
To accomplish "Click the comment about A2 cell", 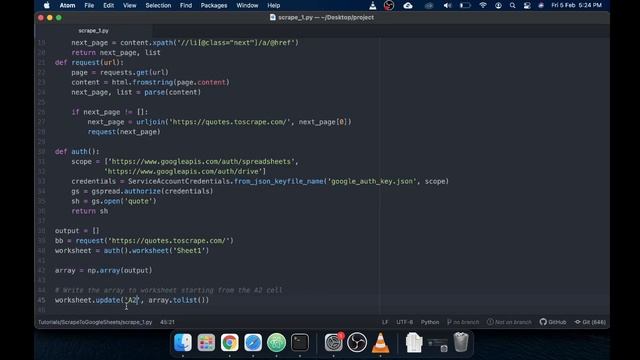I will tap(168, 290).
